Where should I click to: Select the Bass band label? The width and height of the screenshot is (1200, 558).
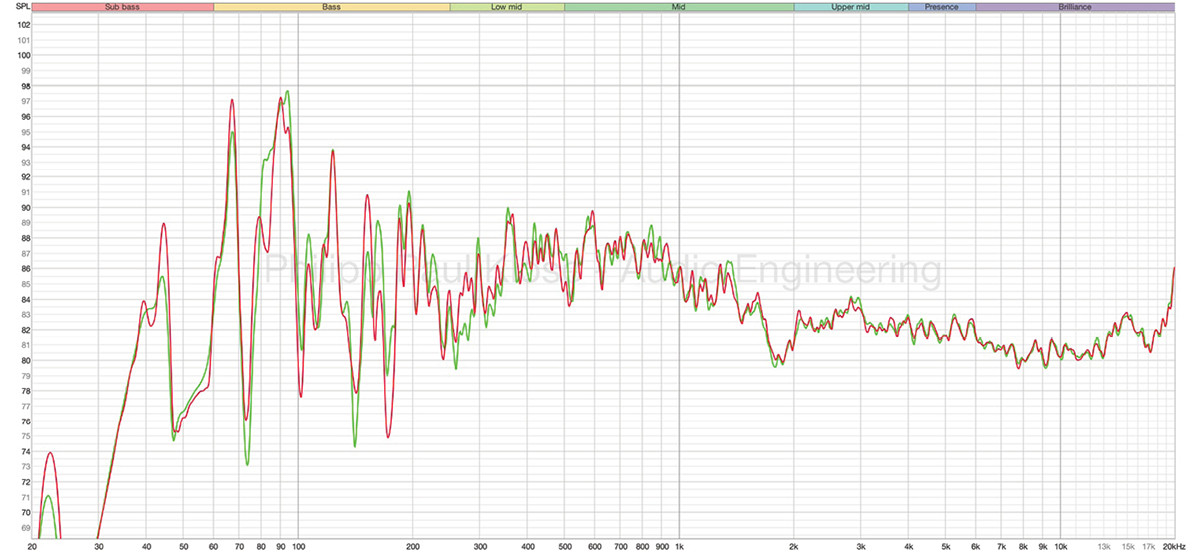coord(332,7)
